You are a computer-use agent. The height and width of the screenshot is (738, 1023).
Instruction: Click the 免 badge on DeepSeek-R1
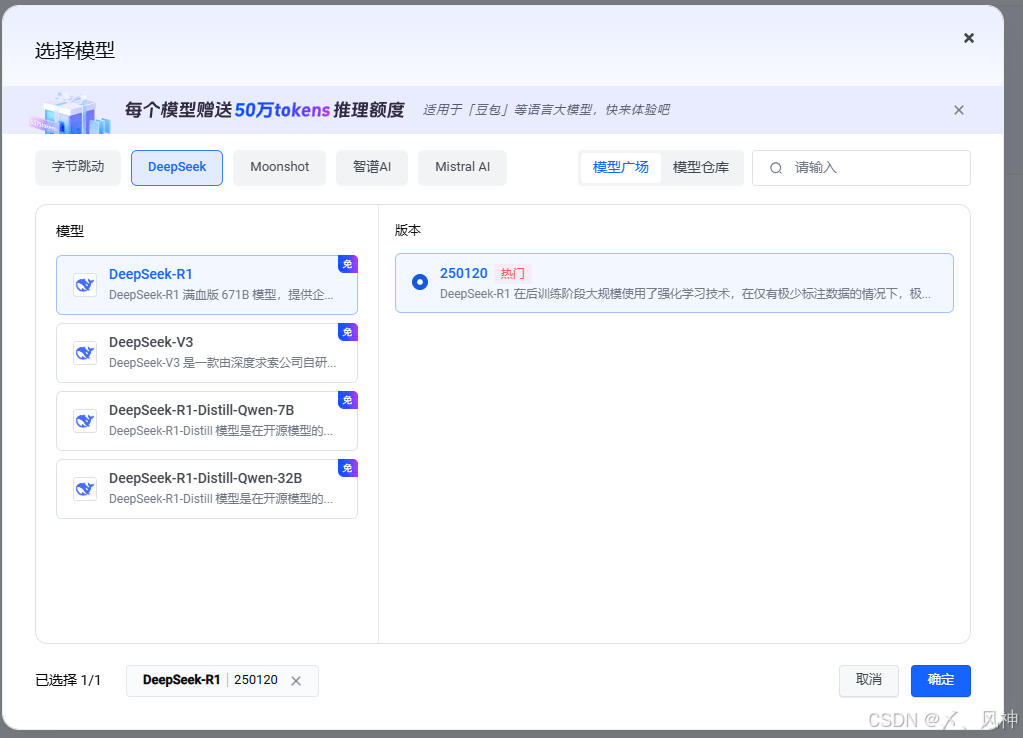pyautogui.click(x=348, y=264)
